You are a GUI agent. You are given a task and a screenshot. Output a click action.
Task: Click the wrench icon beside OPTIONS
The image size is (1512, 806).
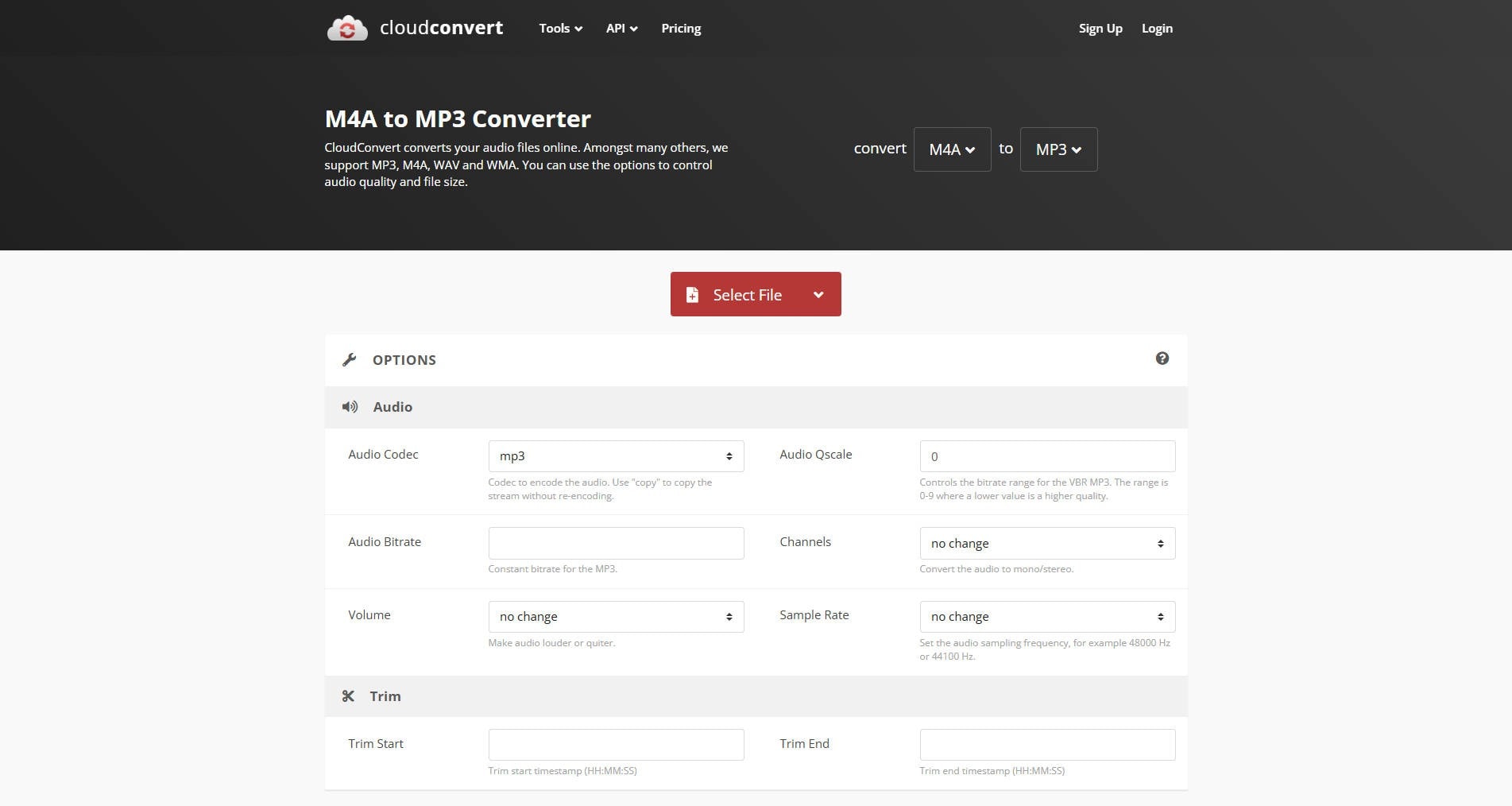pyautogui.click(x=350, y=359)
